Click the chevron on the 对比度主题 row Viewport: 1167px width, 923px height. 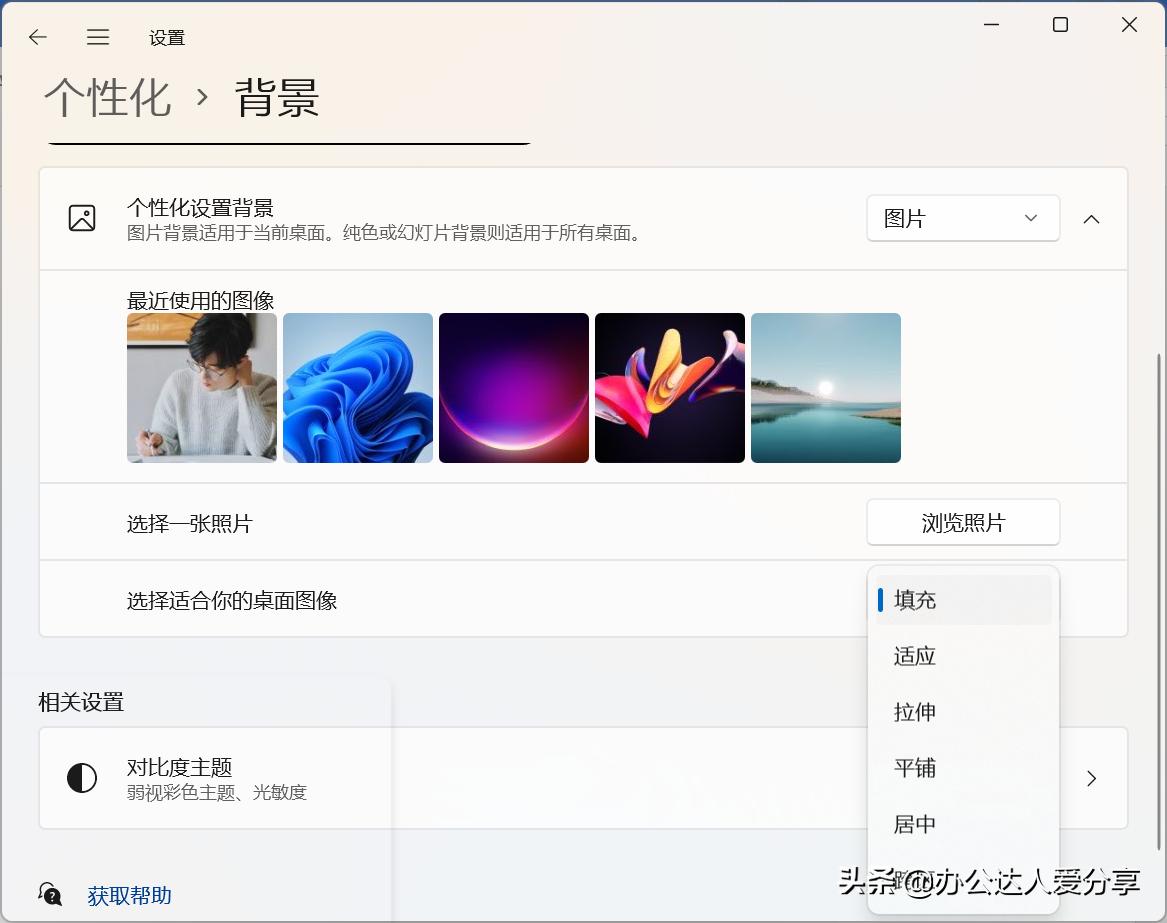1091,778
